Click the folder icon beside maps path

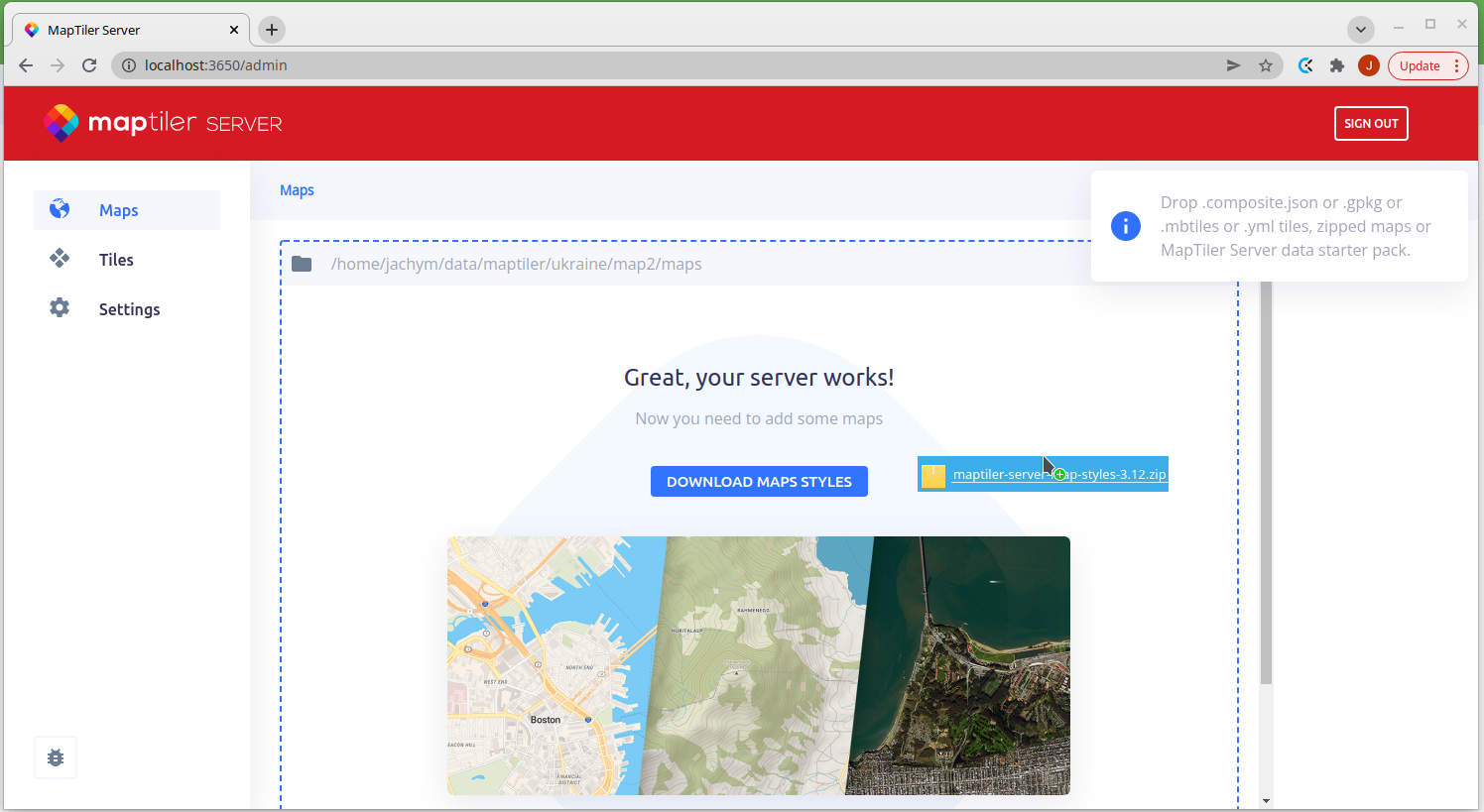(x=302, y=264)
